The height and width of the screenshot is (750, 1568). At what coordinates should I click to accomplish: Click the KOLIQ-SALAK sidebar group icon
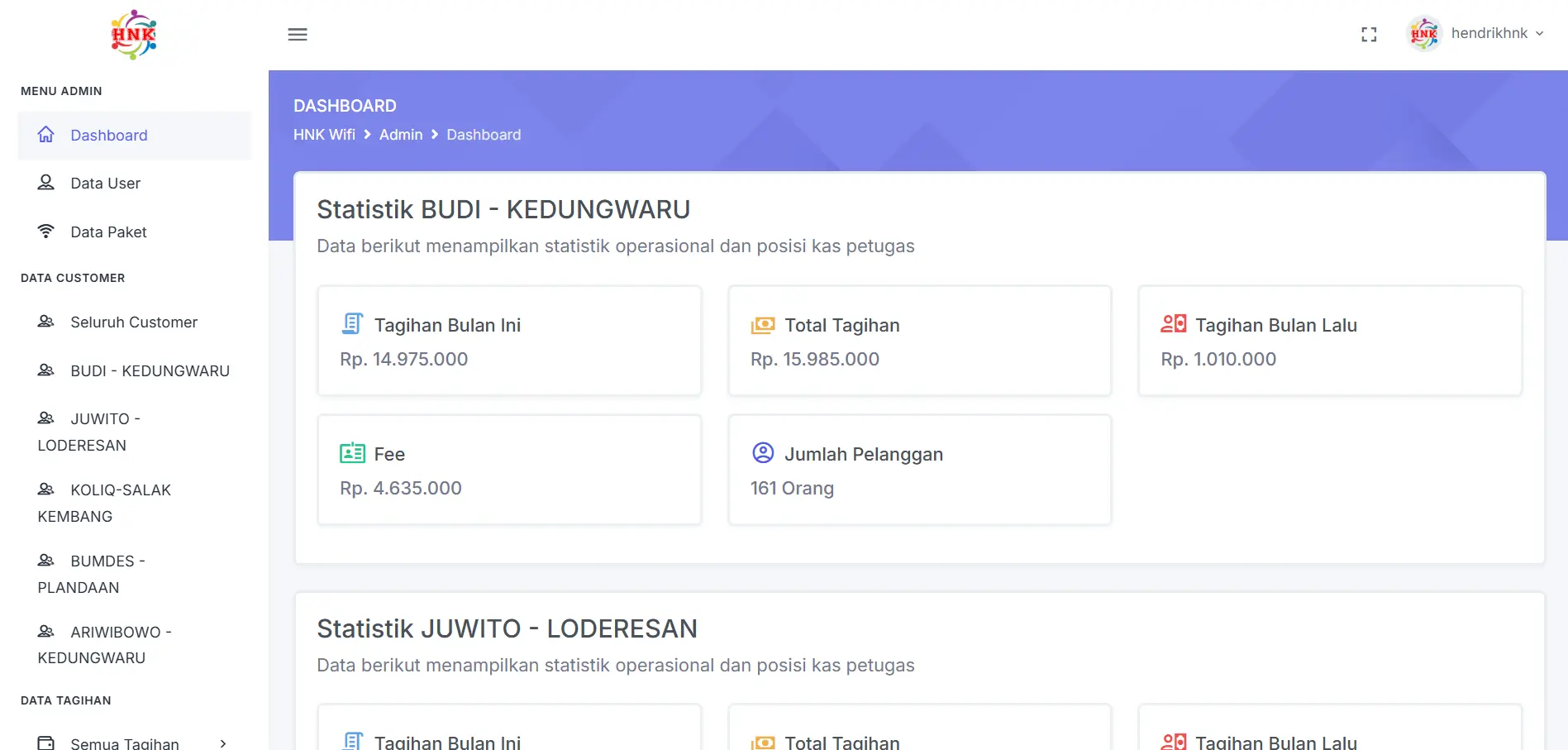point(46,489)
